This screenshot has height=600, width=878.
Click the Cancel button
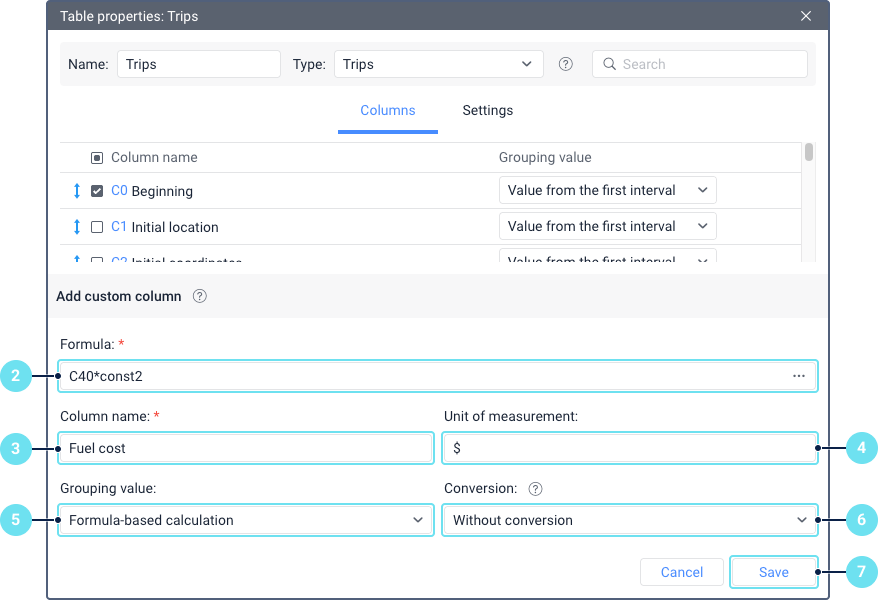tap(681, 572)
